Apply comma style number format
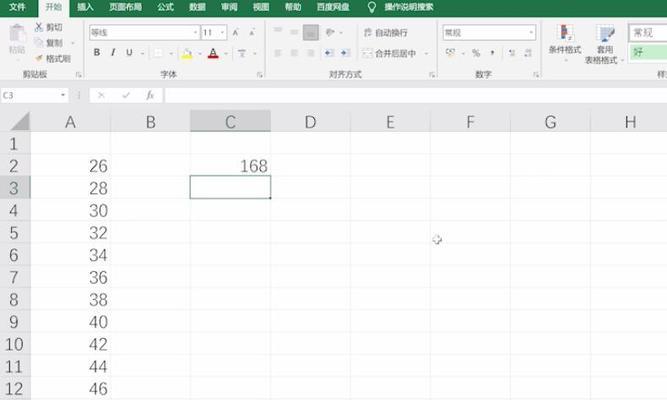Viewport: 667px width, 400px height. (492, 53)
